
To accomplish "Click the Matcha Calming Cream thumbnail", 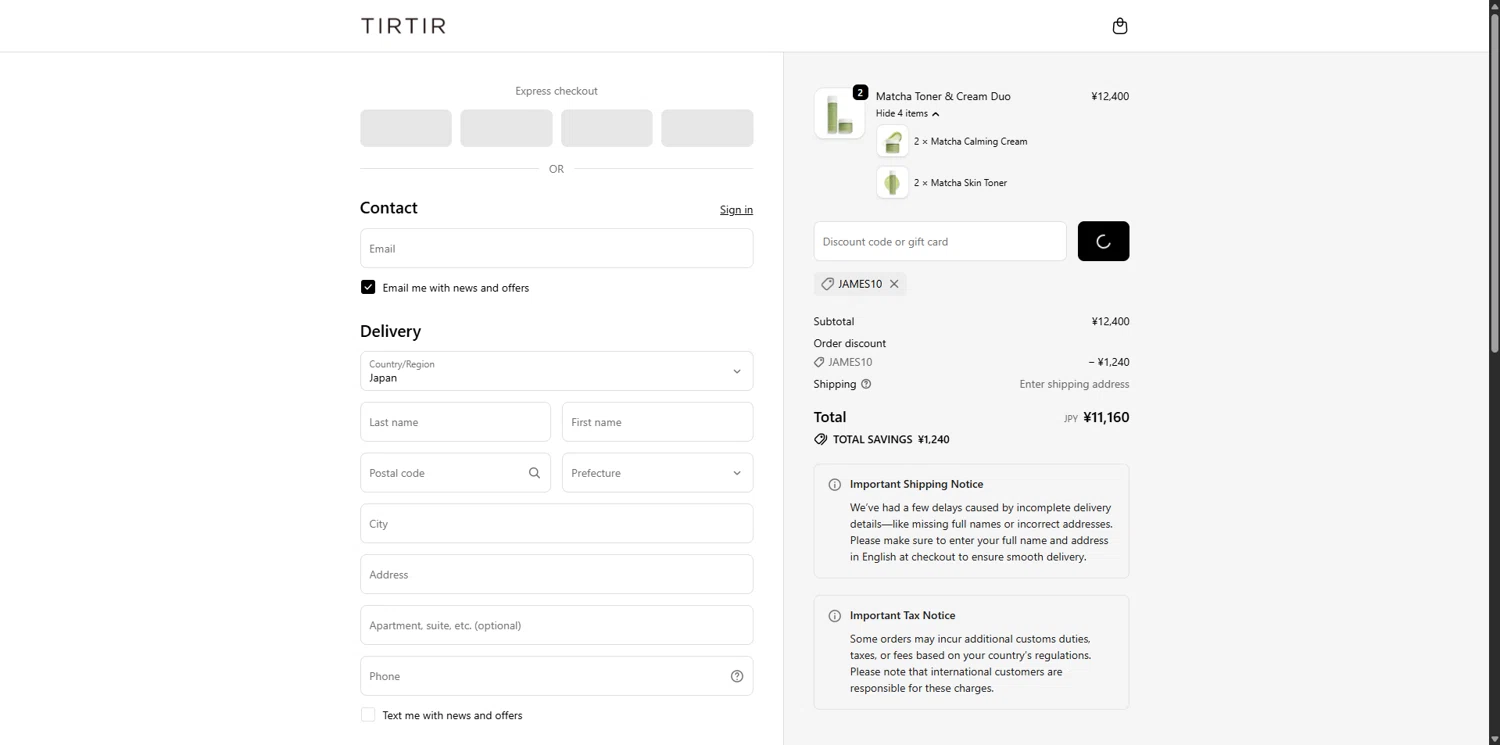I will 892,141.
